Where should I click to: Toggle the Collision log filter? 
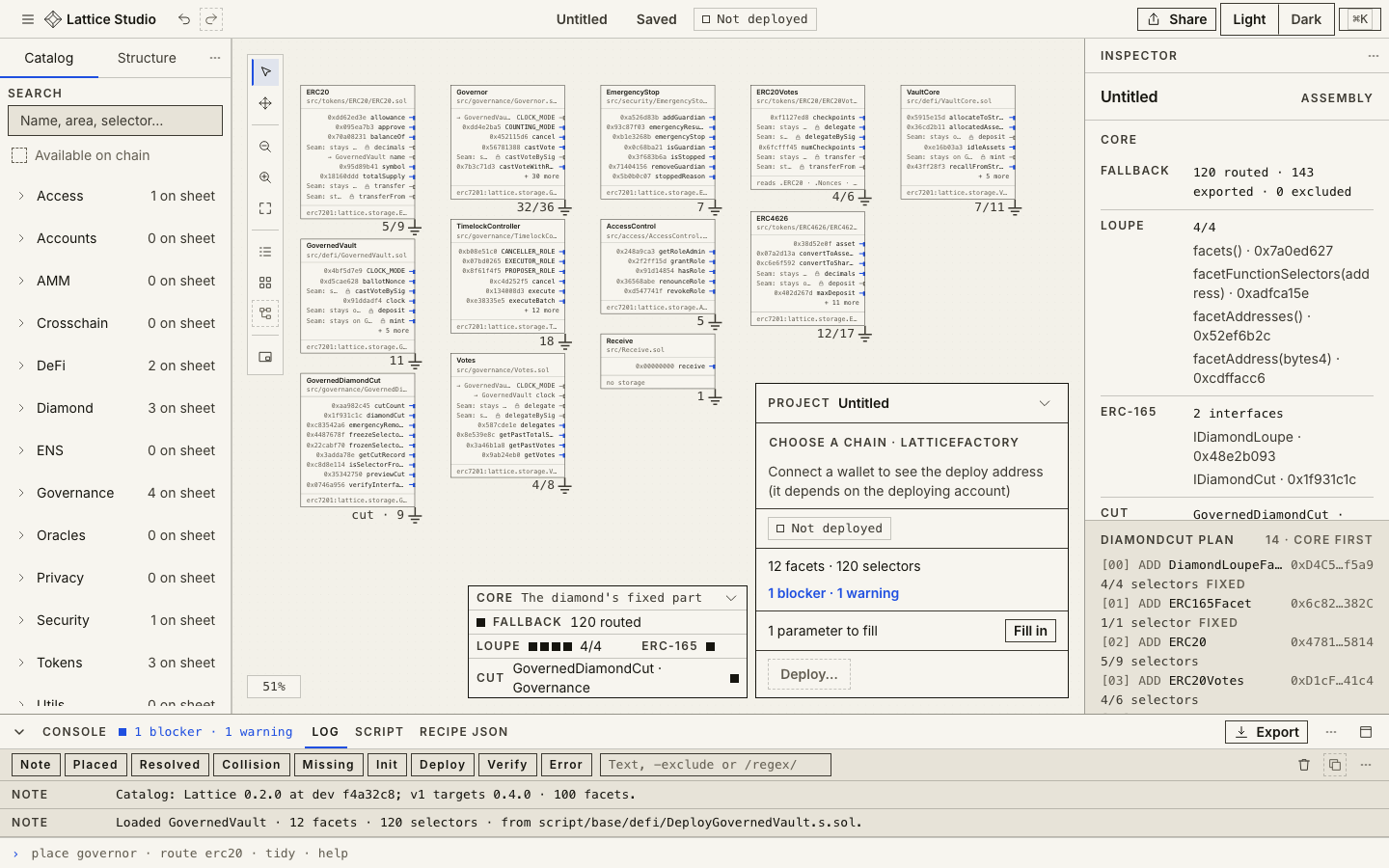click(251, 765)
